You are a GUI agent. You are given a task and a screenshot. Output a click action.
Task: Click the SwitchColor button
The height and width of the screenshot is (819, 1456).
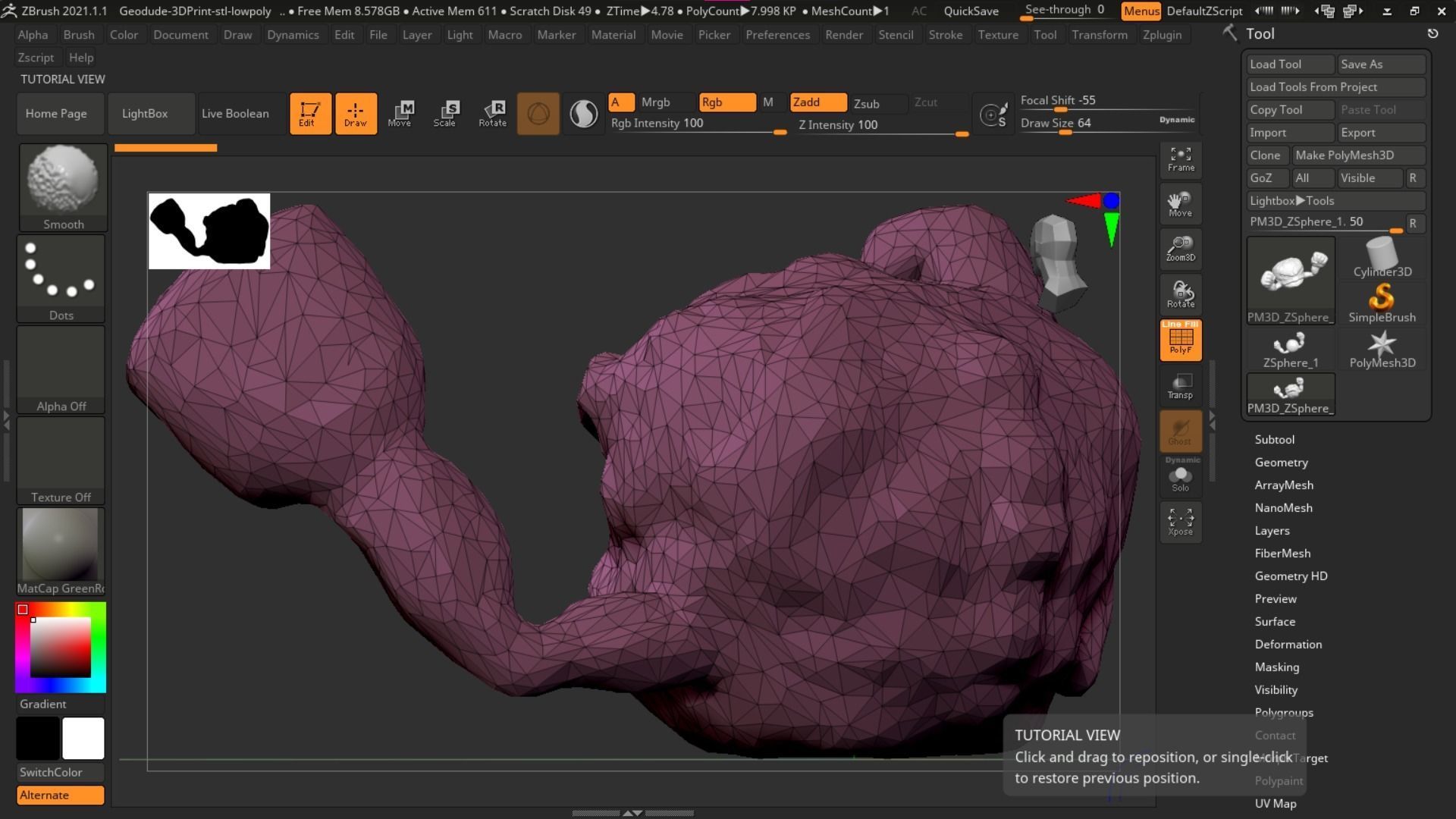61,772
